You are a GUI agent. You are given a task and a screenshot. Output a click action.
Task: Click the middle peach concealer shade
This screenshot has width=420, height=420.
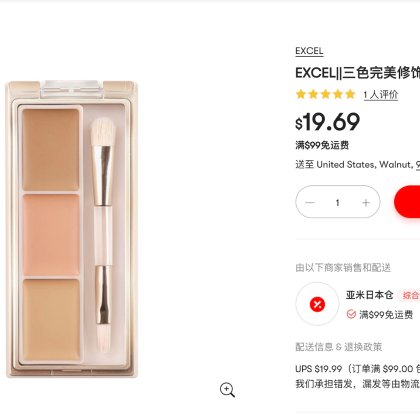(x=51, y=235)
